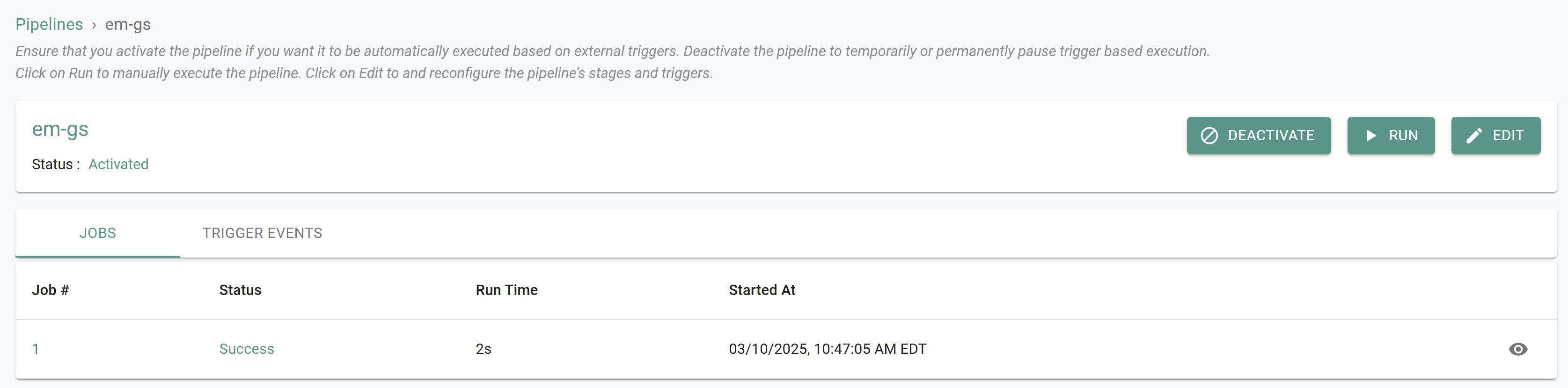Run the em-gs pipeline manually
This screenshot has width=1568, height=388.
[1391, 136]
